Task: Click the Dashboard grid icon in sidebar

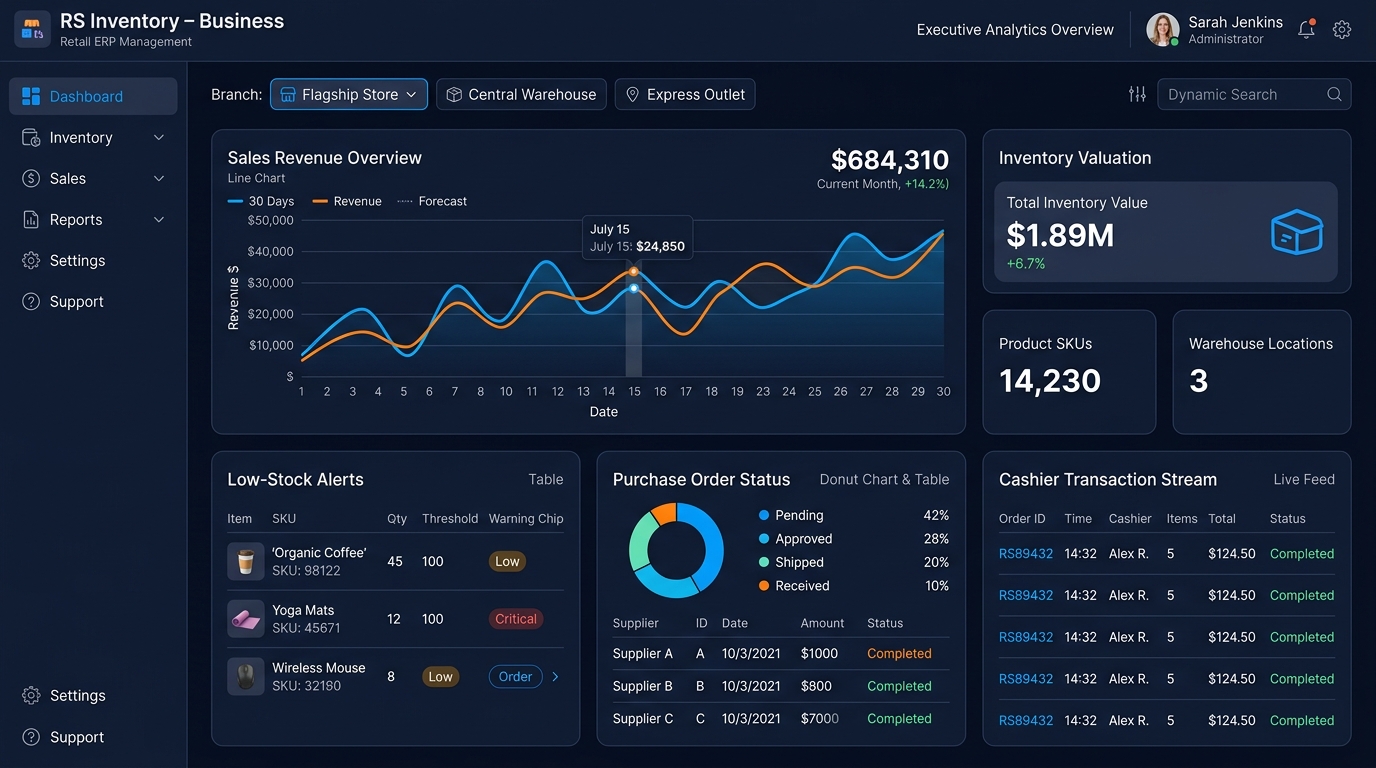Action: 31,96
